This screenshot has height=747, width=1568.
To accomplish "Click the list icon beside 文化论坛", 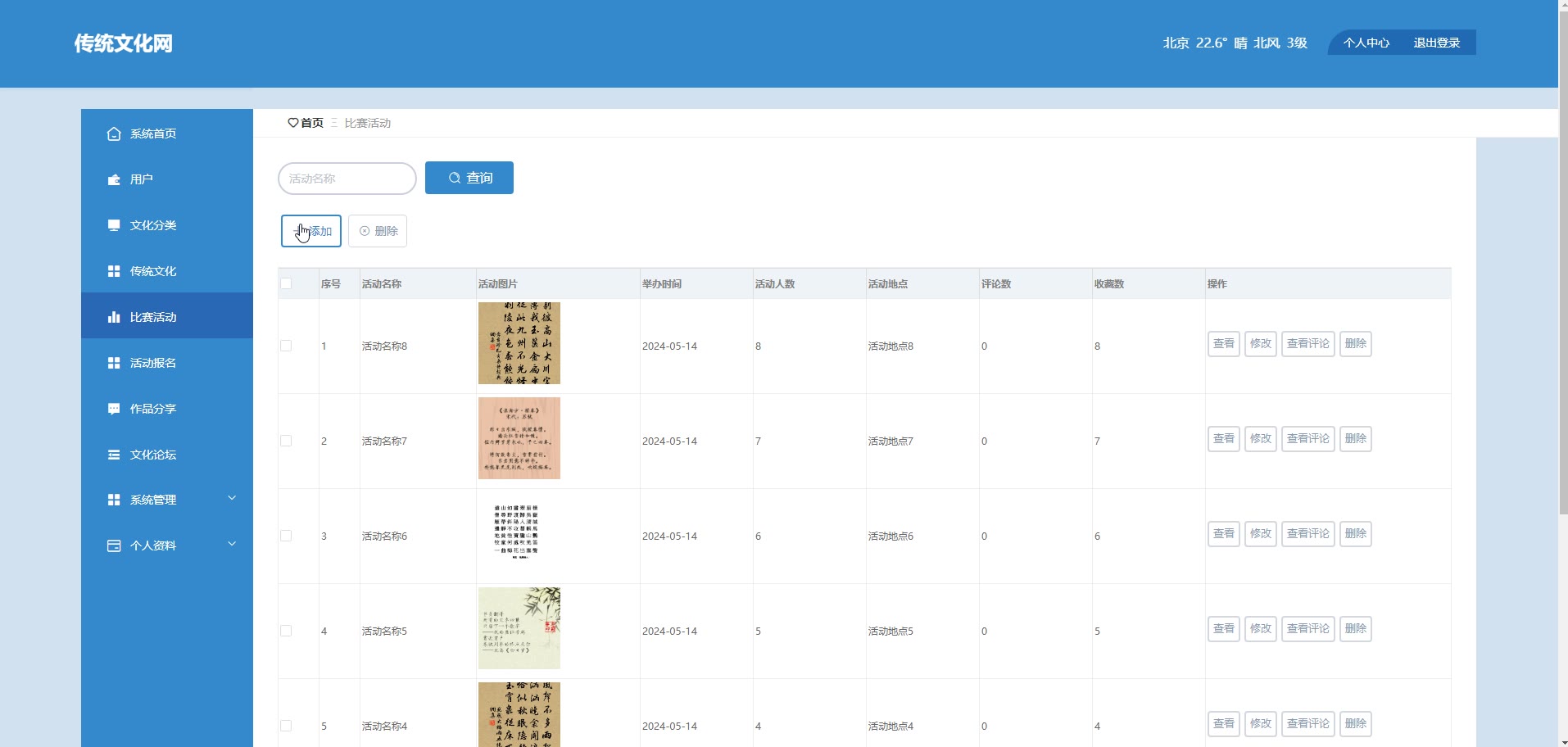I will point(114,455).
